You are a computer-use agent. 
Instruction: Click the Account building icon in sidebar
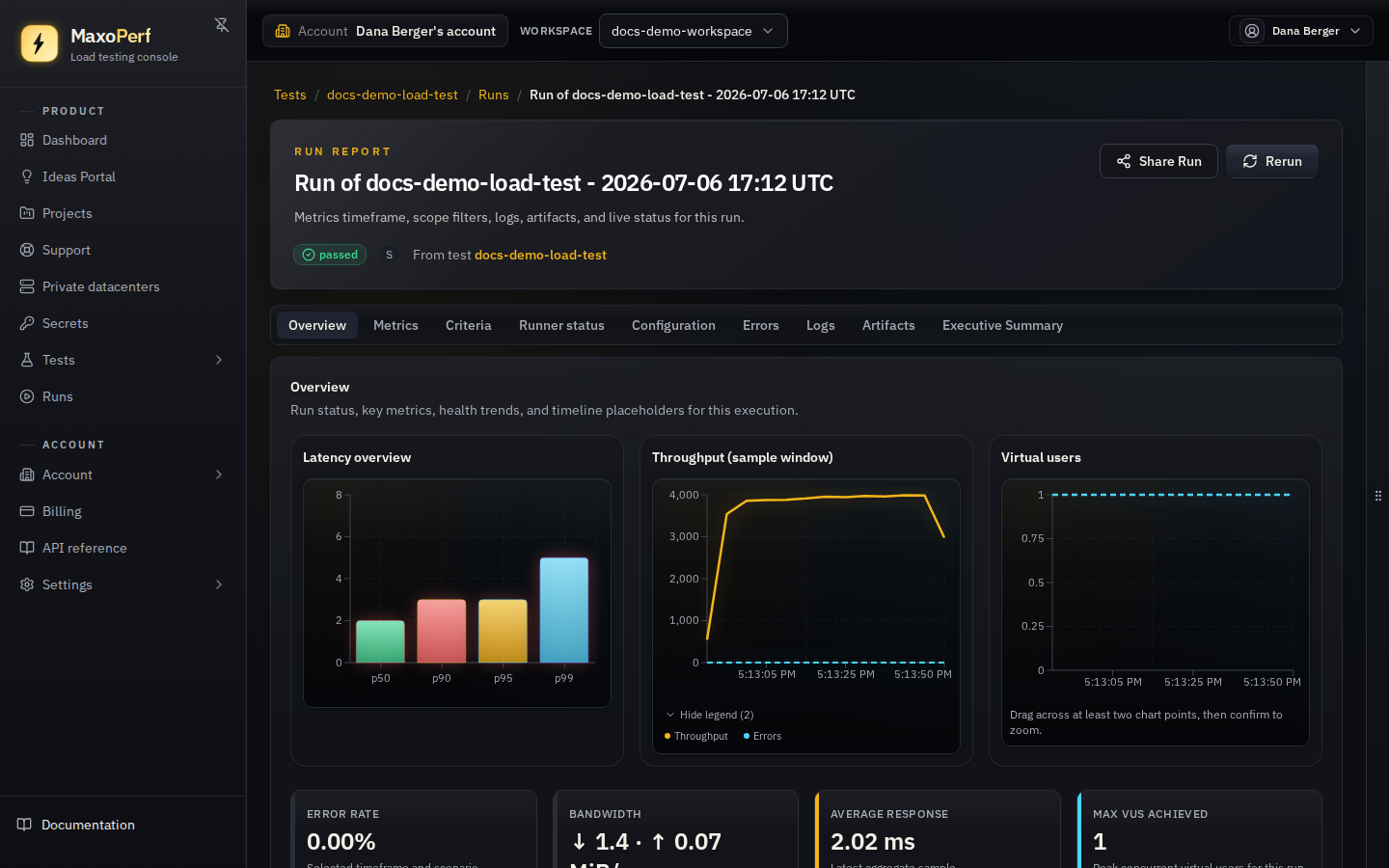tap(27, 475)
